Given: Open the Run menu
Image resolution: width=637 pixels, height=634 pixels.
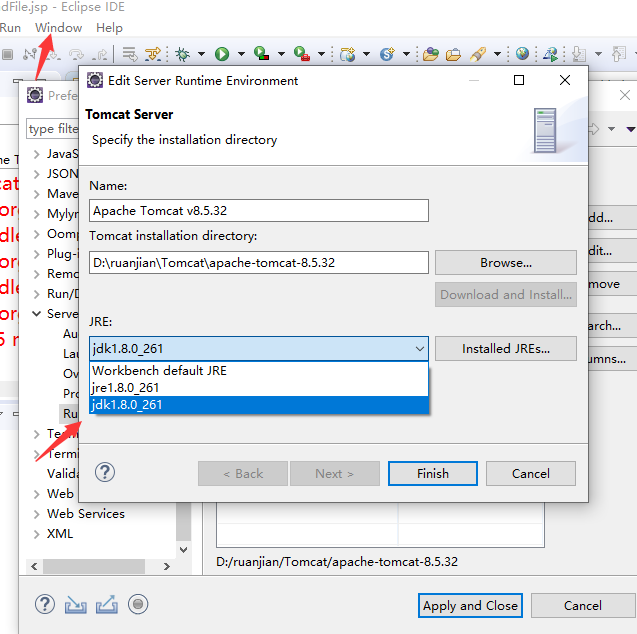Looking at the screenshot, I should [x=10, y=28].
